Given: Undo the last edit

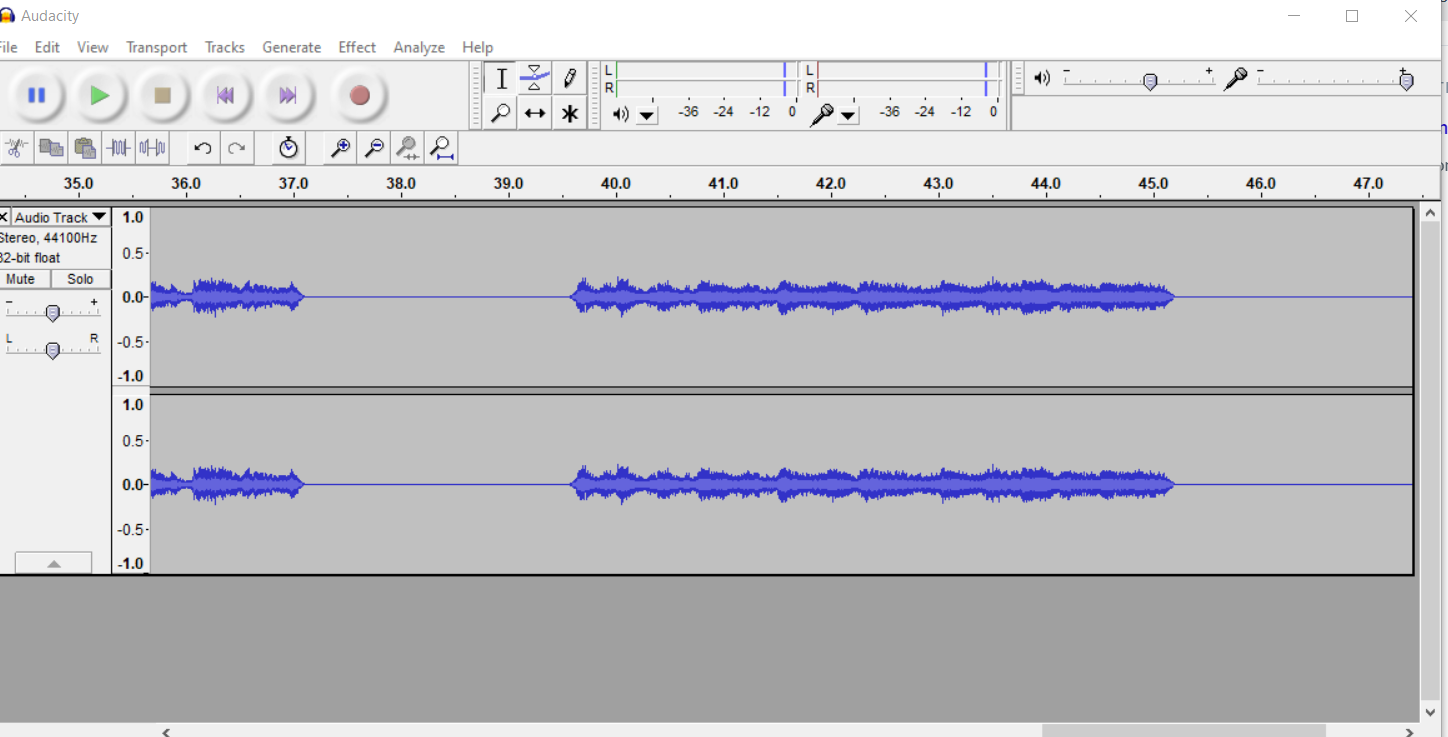Looking at the screenshot, I should pyautogui.click(x=202, y=149).
